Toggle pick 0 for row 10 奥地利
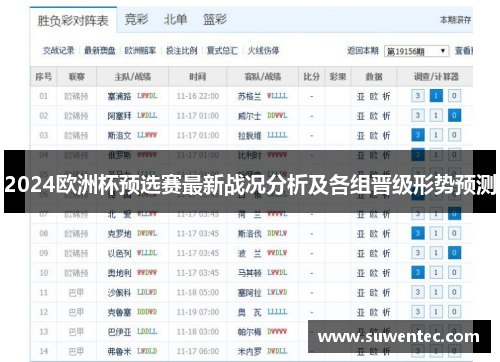The height and width of the screenshot is (362, 500). 454,273
